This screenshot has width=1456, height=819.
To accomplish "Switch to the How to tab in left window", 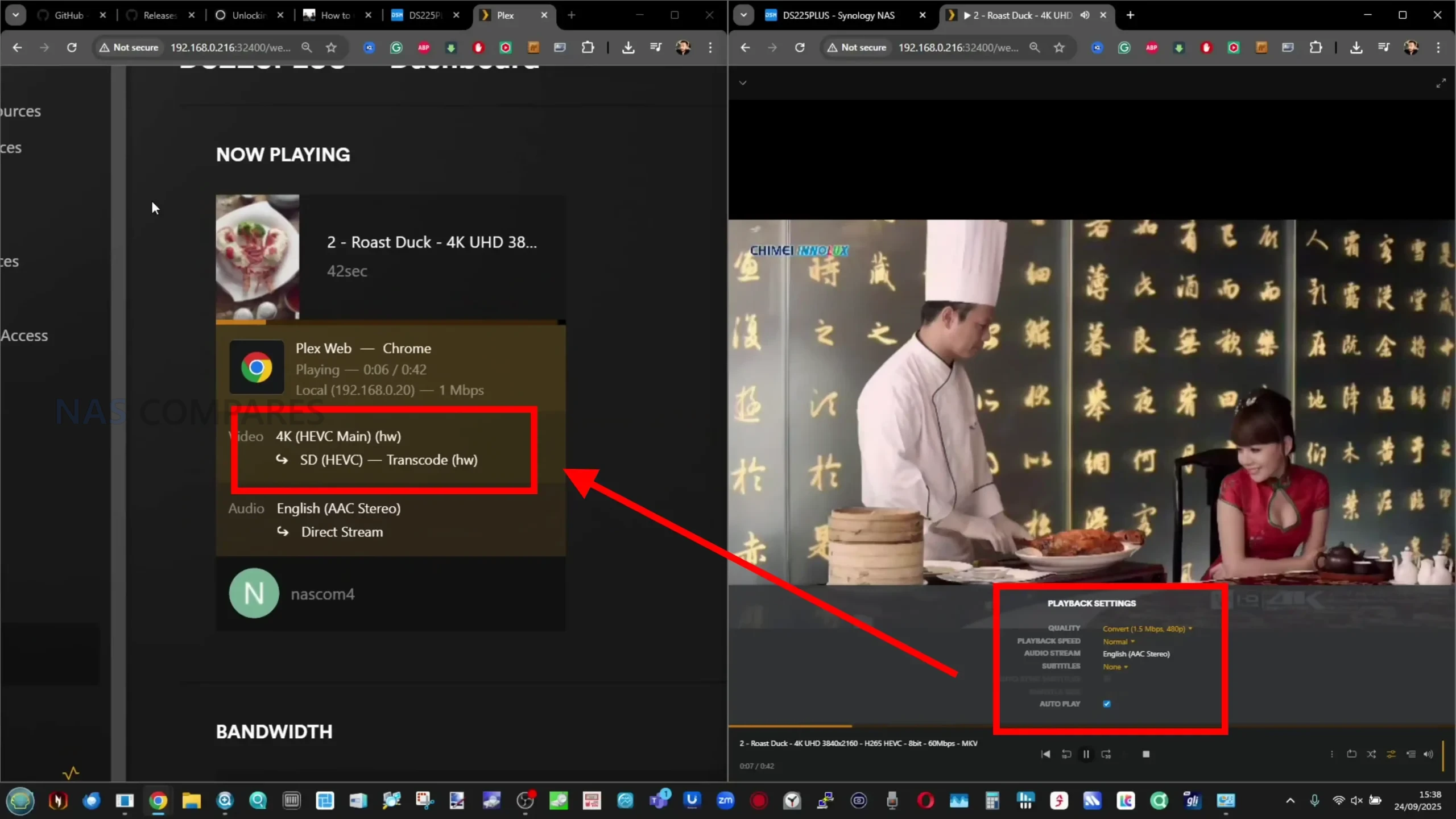I will tap(337, 15).
